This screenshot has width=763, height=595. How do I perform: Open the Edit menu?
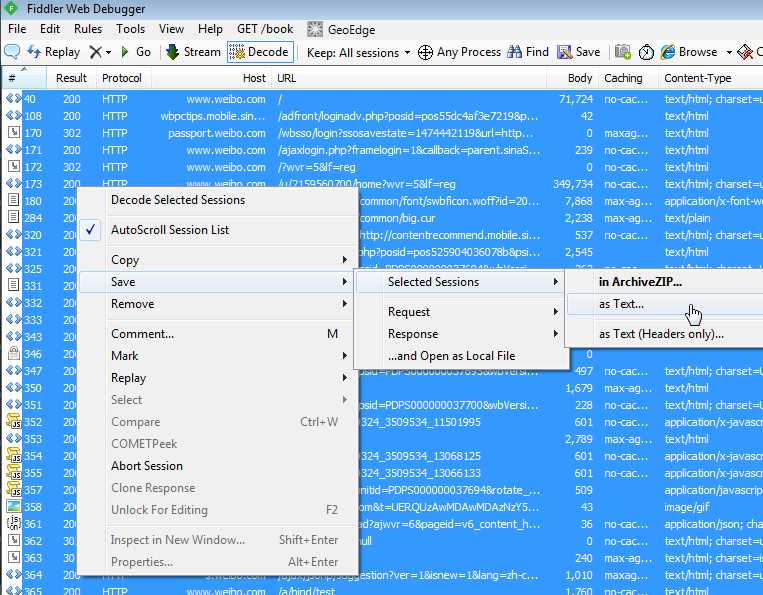coord(50,29)
